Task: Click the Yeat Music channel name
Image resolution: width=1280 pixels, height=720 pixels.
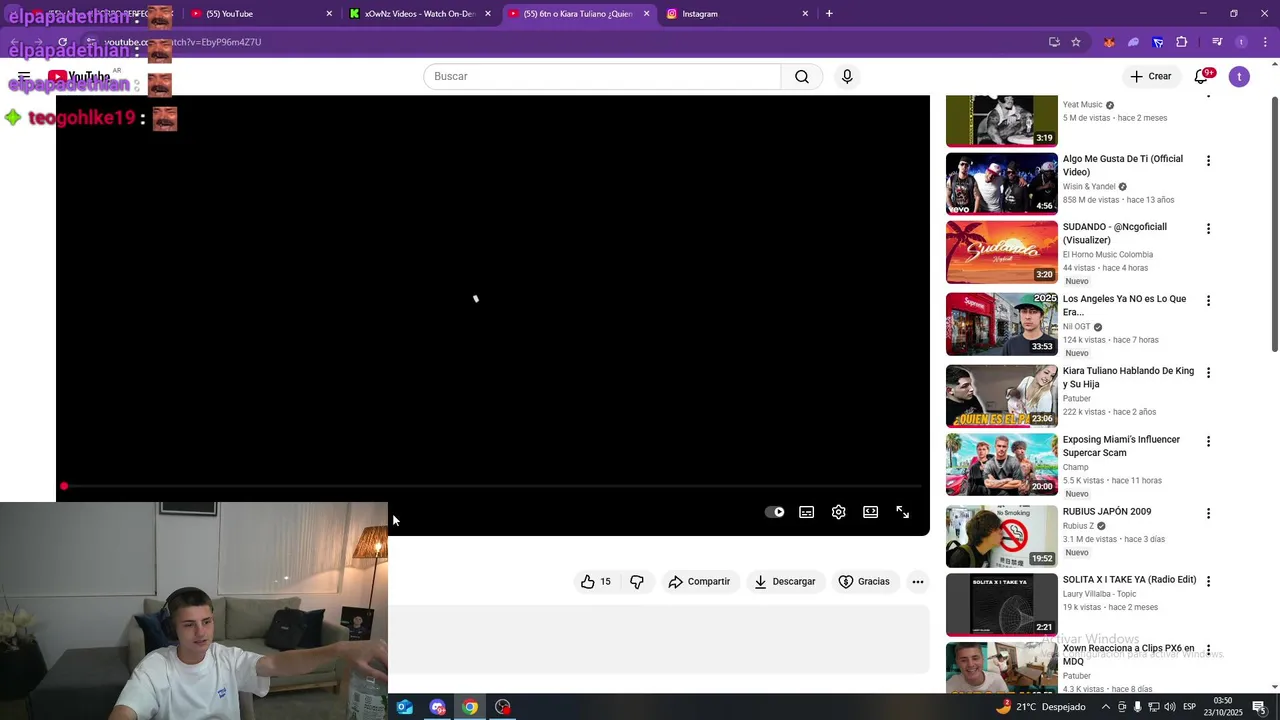Action: (1082, 105)
